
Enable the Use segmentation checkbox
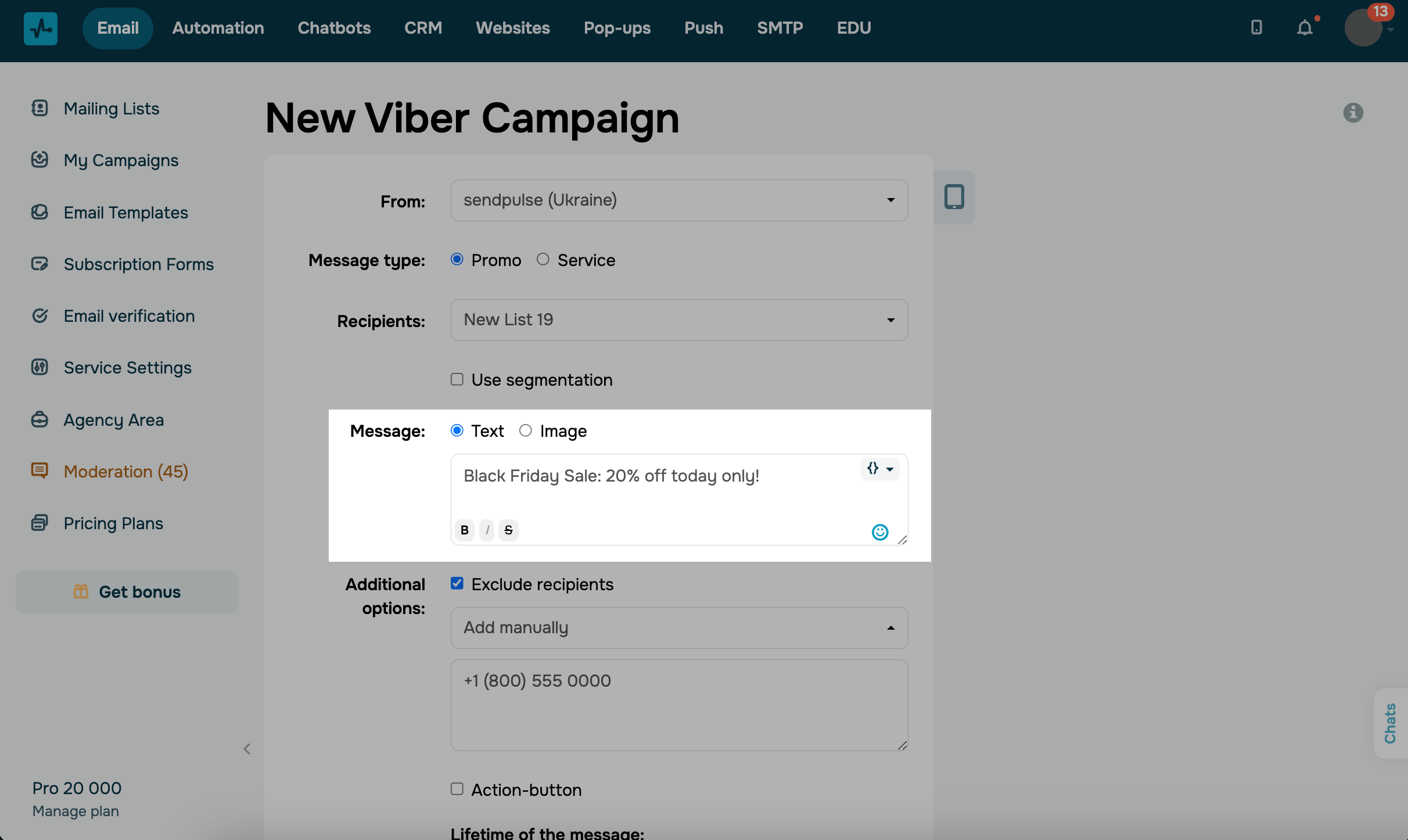point(457,379)
